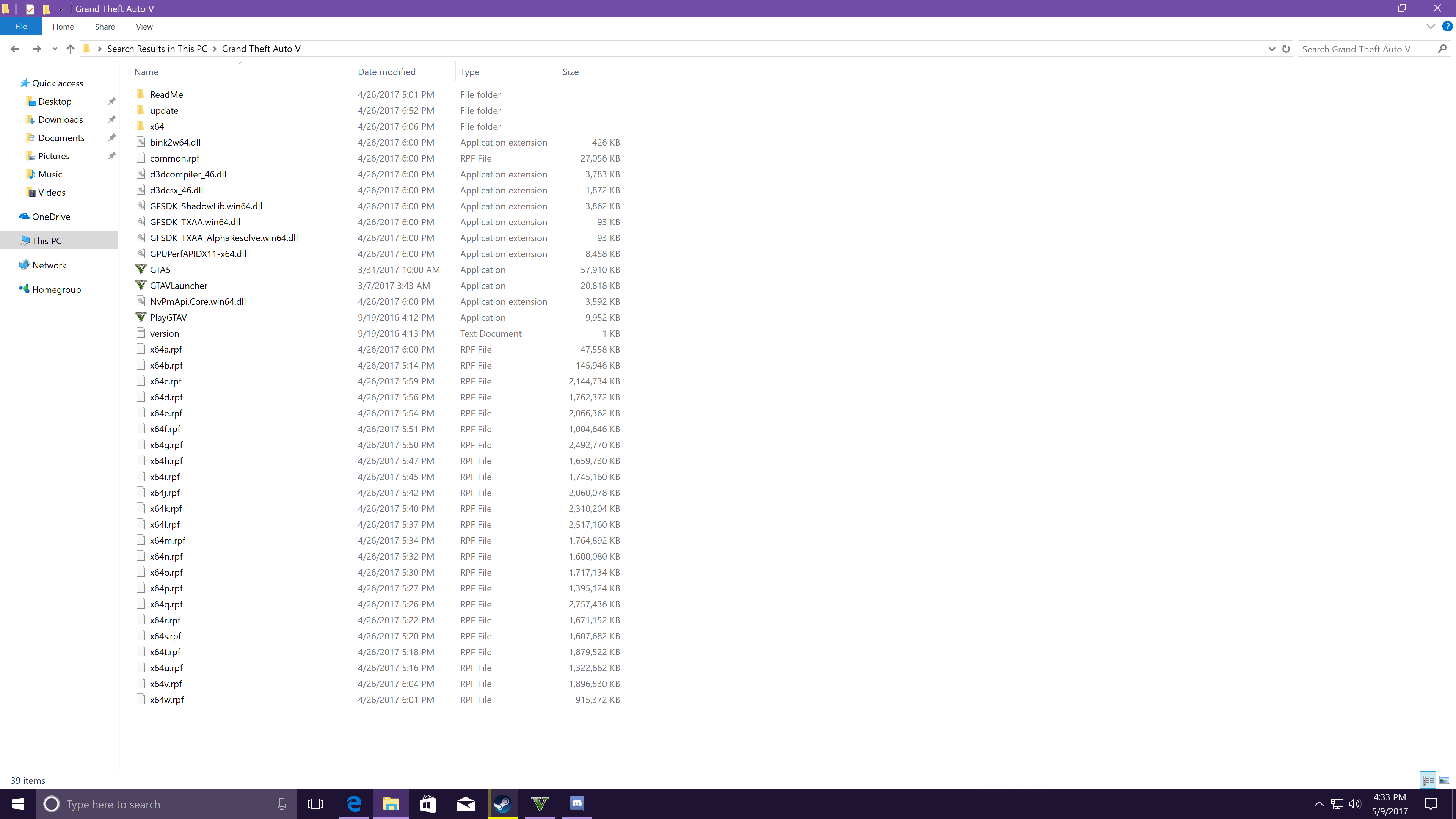Open recent locations dropdown arrow

tap(54, 49)
